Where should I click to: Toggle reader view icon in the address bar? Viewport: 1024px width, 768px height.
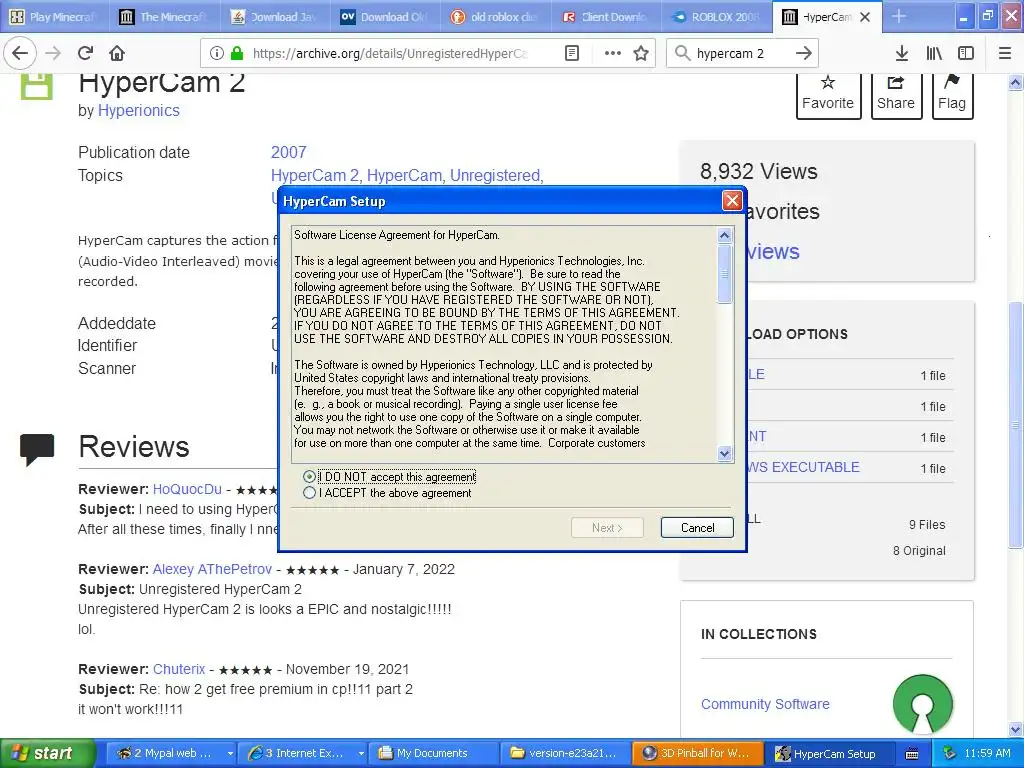[x=571, y=53]
